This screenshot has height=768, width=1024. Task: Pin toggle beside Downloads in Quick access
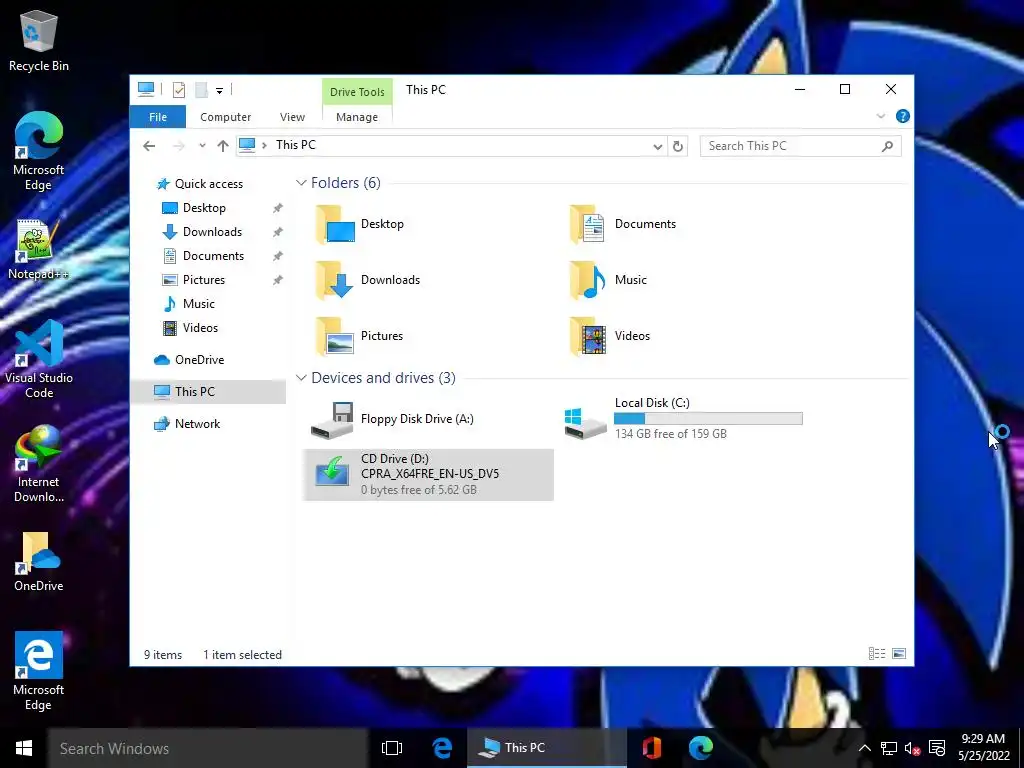(x=278, y=232)
